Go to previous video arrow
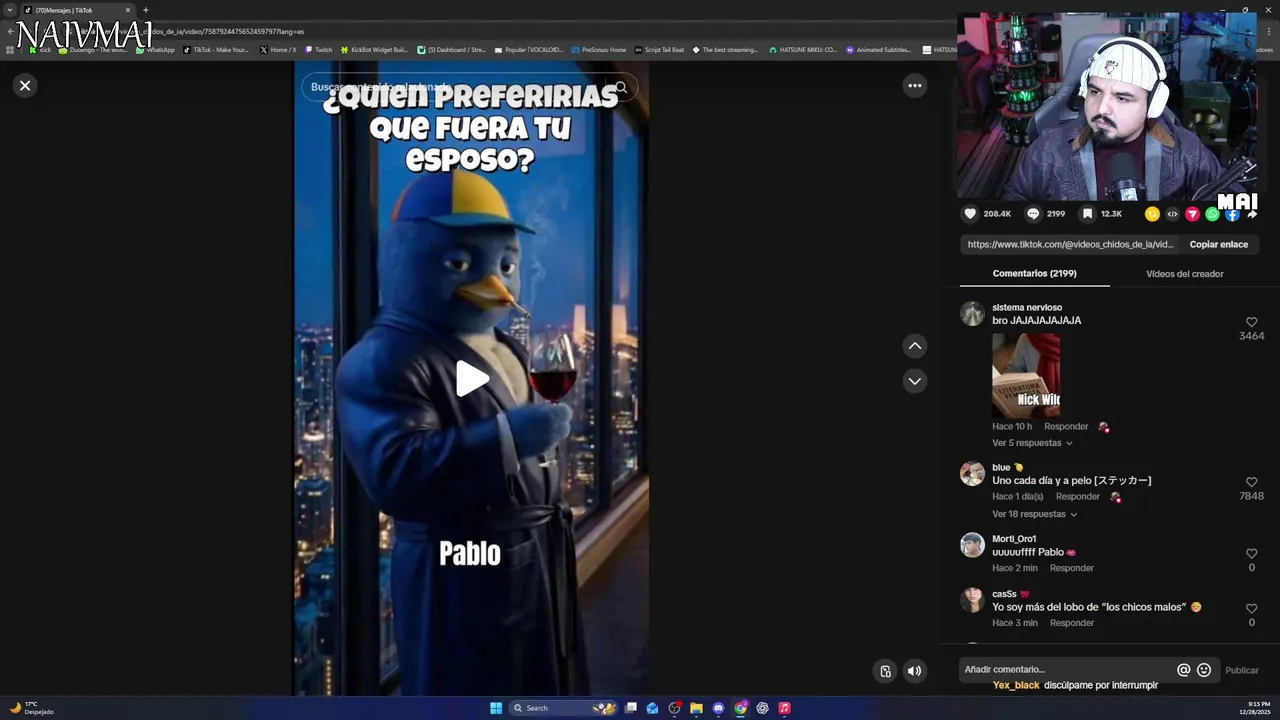1280x720 pixels. 914,346
